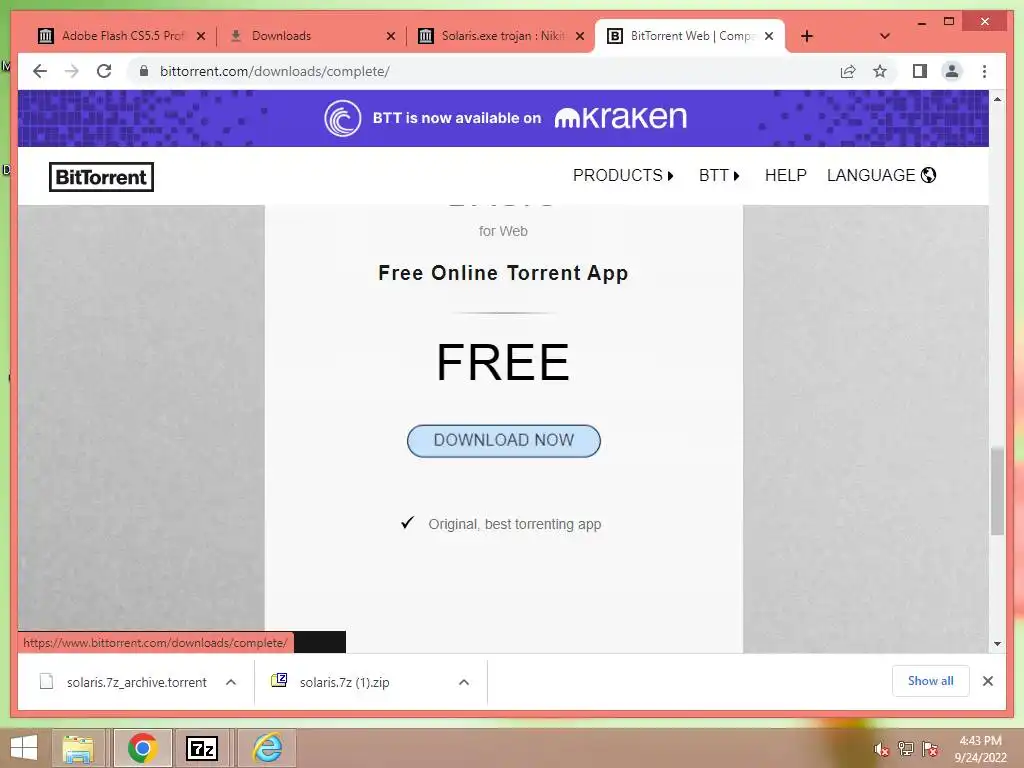Viewport: 1024px width, 768px height.
Task: Expand the PRODUCTS menu
Action: point(623,176)
